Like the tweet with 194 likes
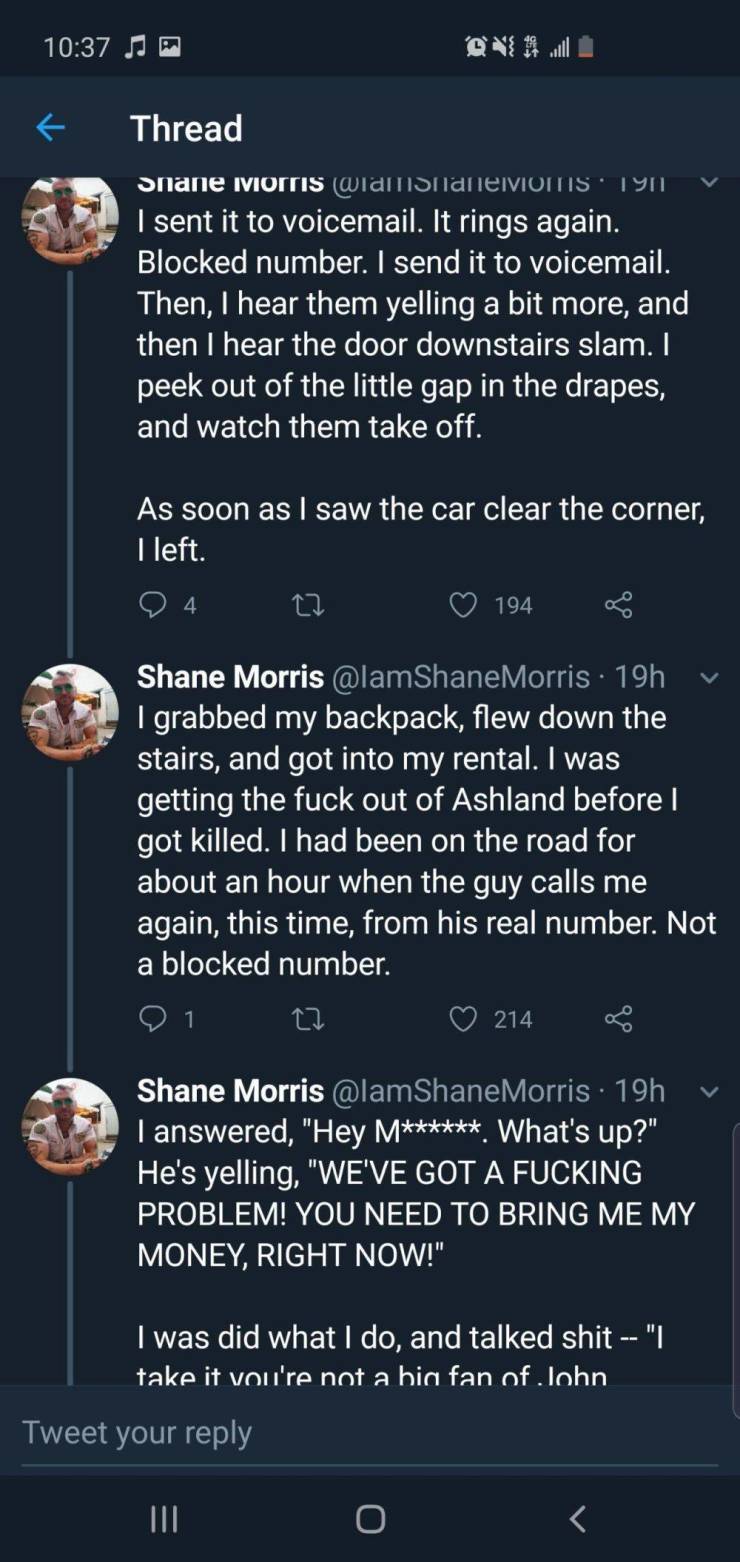This screenshot has height=1562, width=740. tap(462, 605)
